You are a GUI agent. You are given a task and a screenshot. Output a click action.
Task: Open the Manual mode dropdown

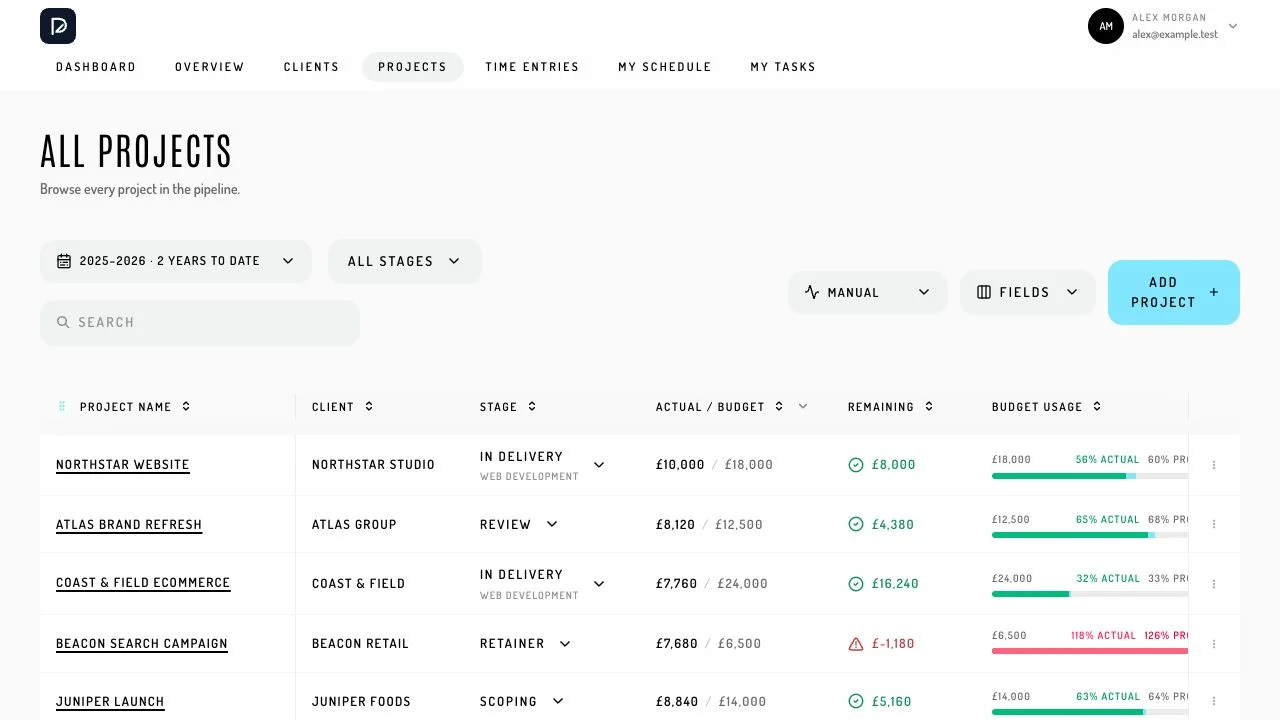point(868,292)
